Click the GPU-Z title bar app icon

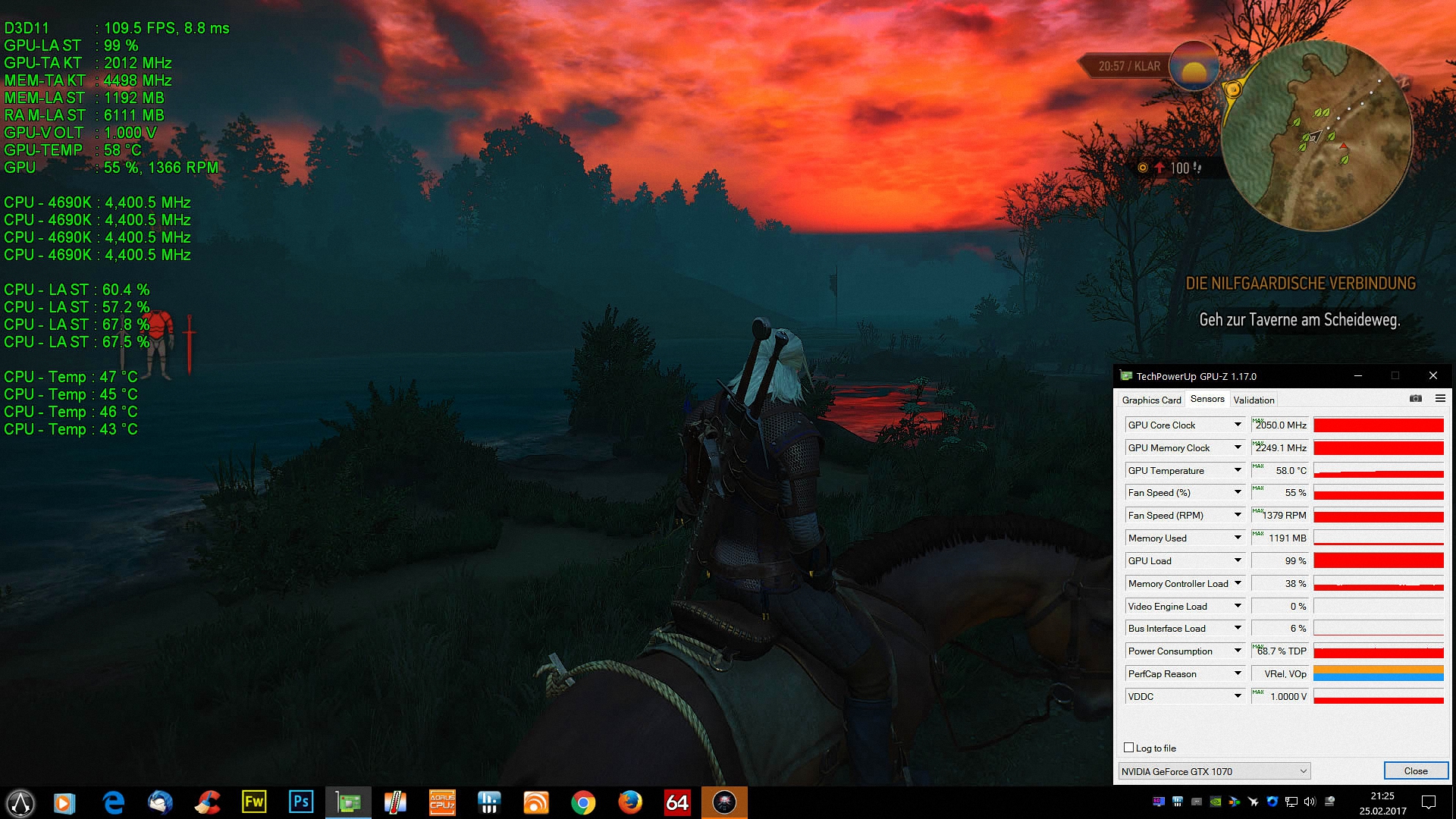1126,376
